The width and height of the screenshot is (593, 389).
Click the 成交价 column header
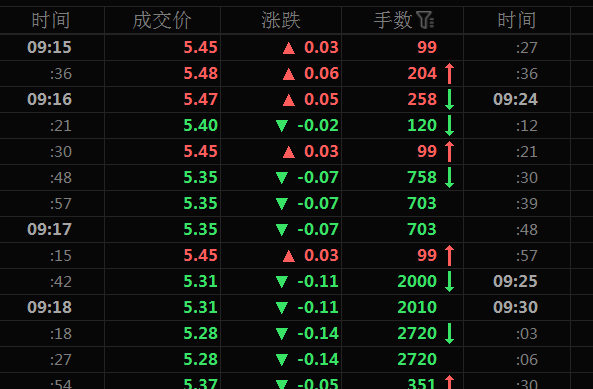point(162,20)
